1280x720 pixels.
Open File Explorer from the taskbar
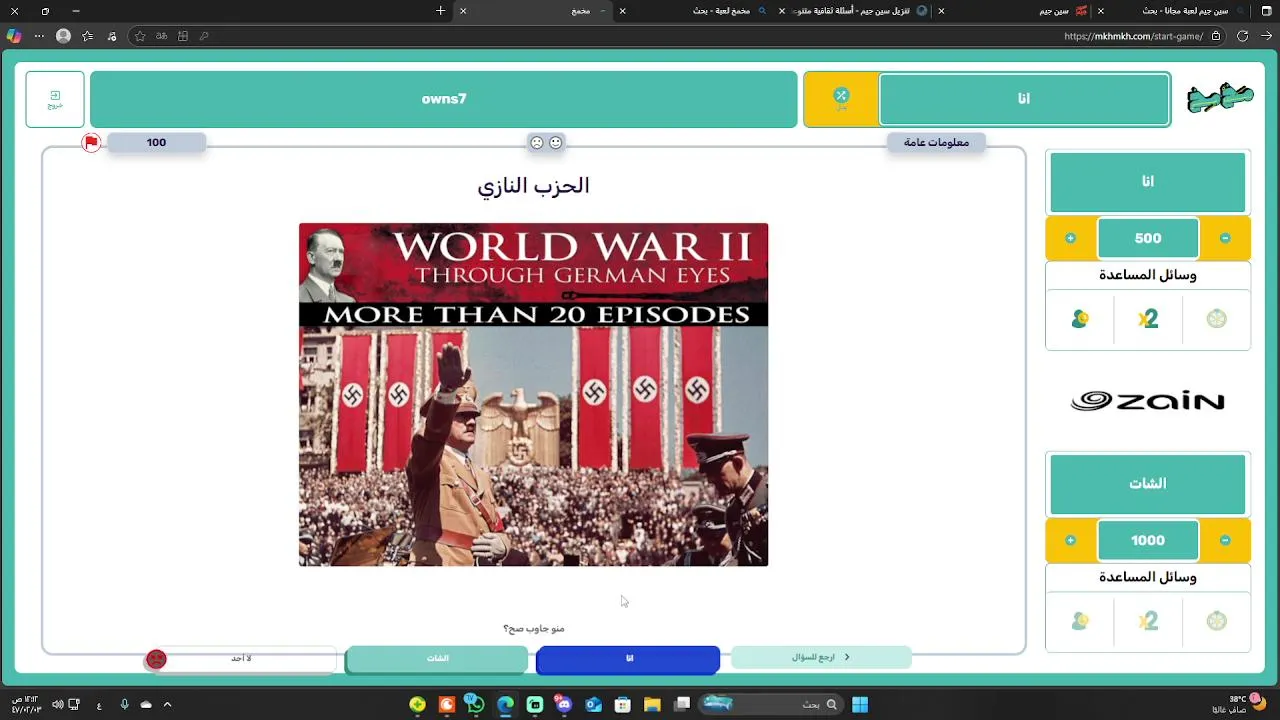pos(652,704)
